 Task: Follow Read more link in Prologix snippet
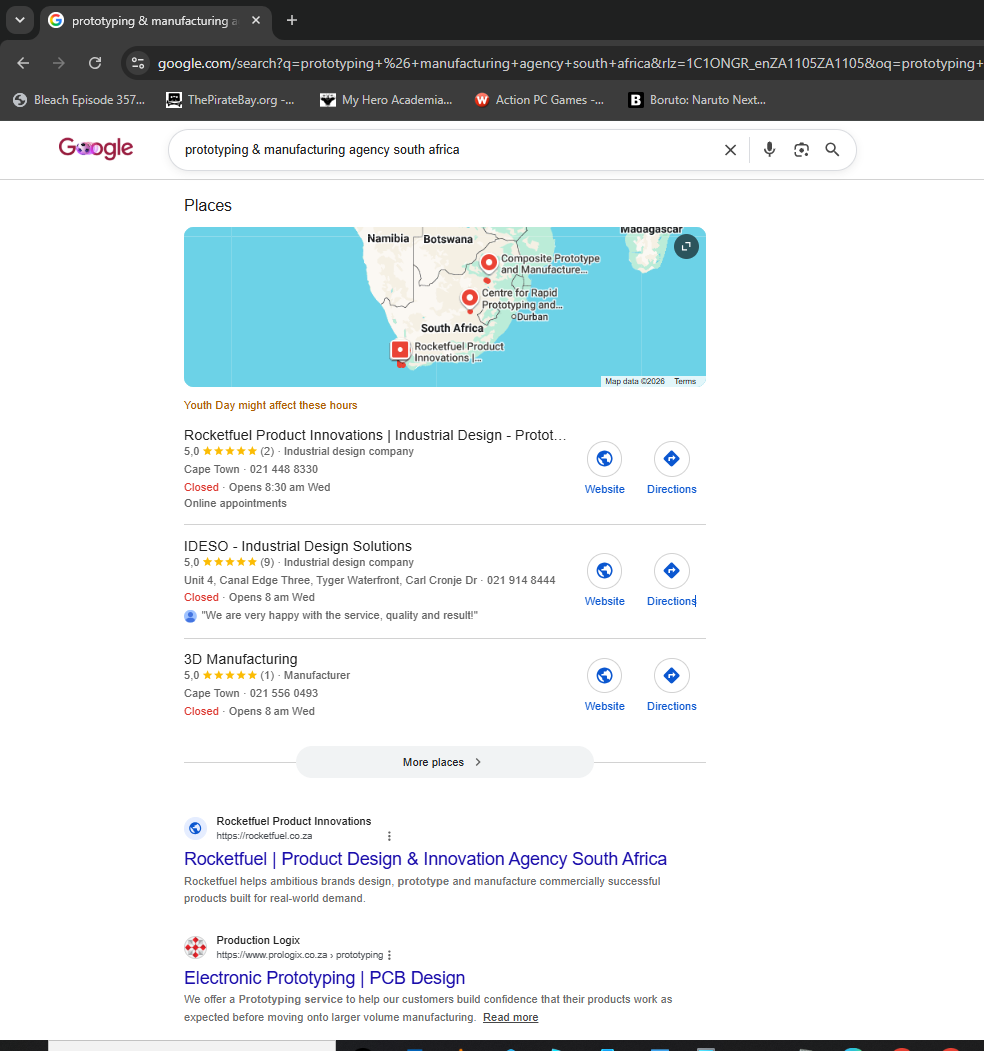[510, 1017]
